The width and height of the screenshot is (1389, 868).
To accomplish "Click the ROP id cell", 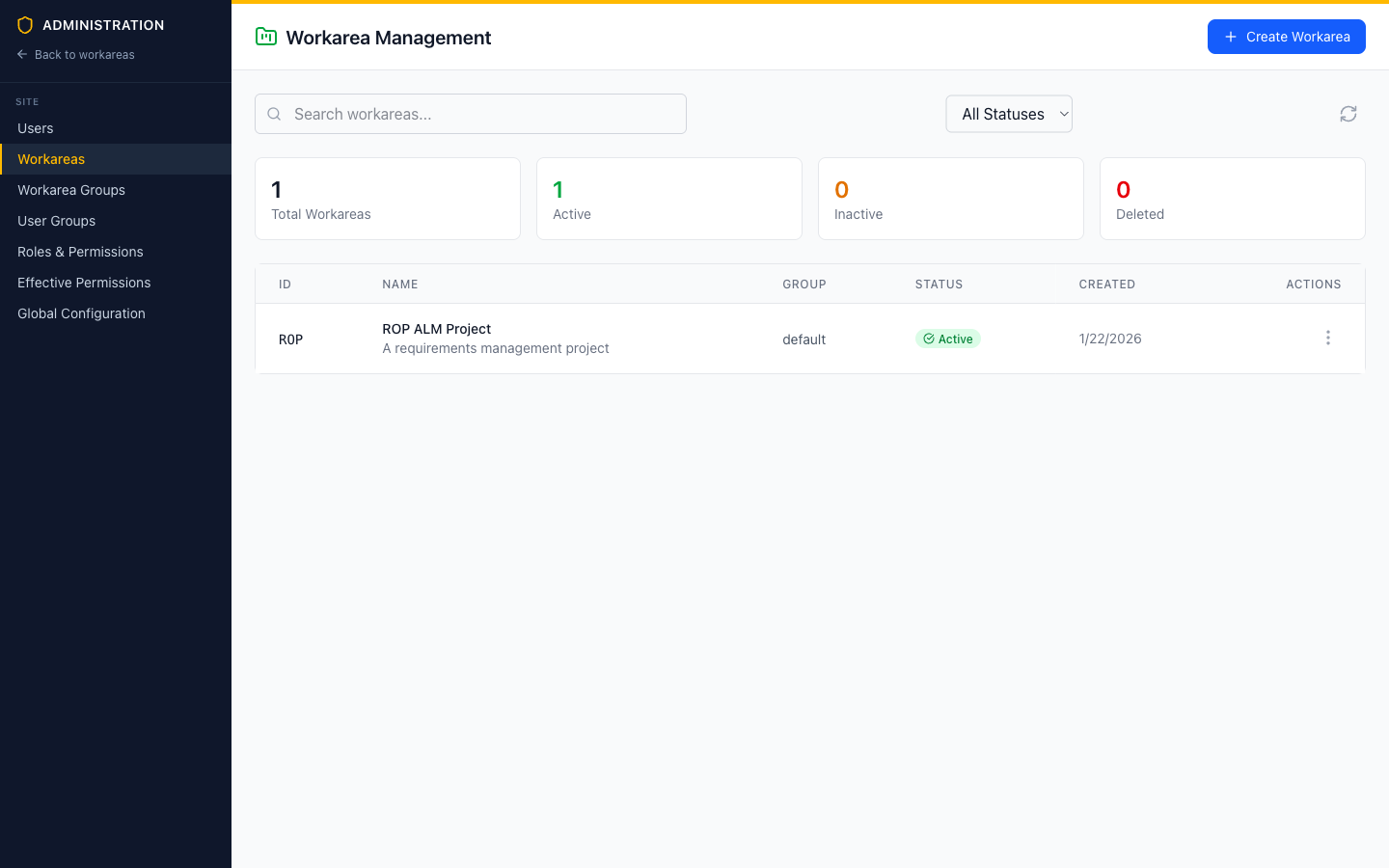I will [x=290, y=339].
